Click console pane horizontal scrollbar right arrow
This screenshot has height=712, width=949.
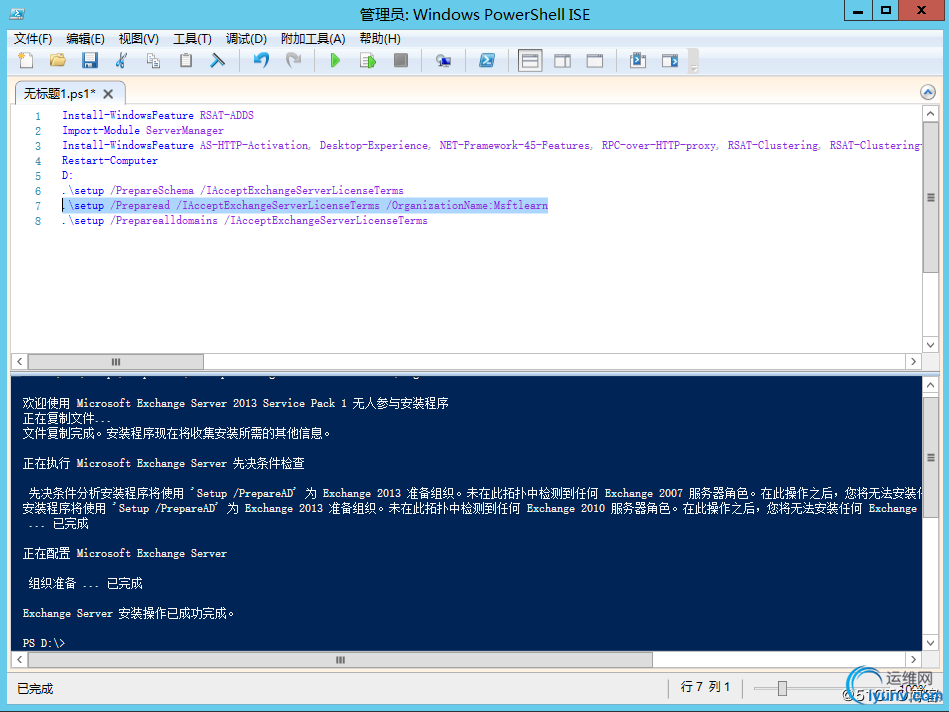913,659
